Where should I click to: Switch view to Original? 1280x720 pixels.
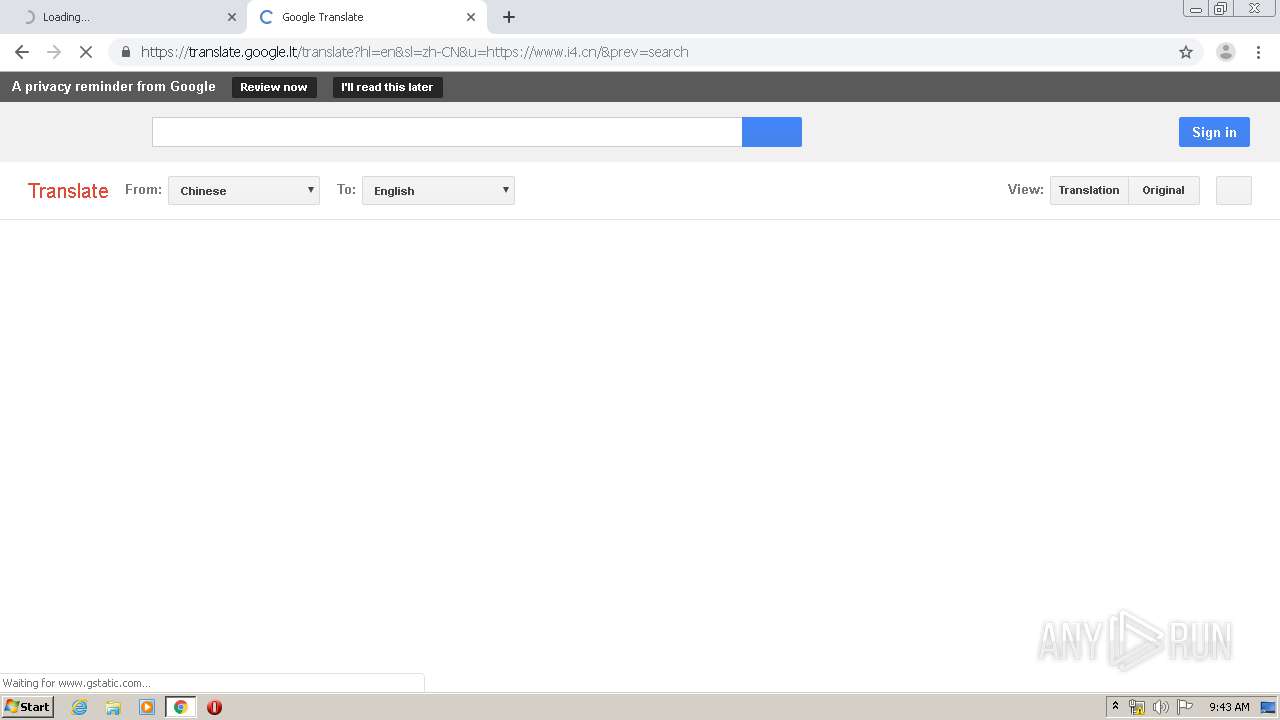pos(1163,190)
